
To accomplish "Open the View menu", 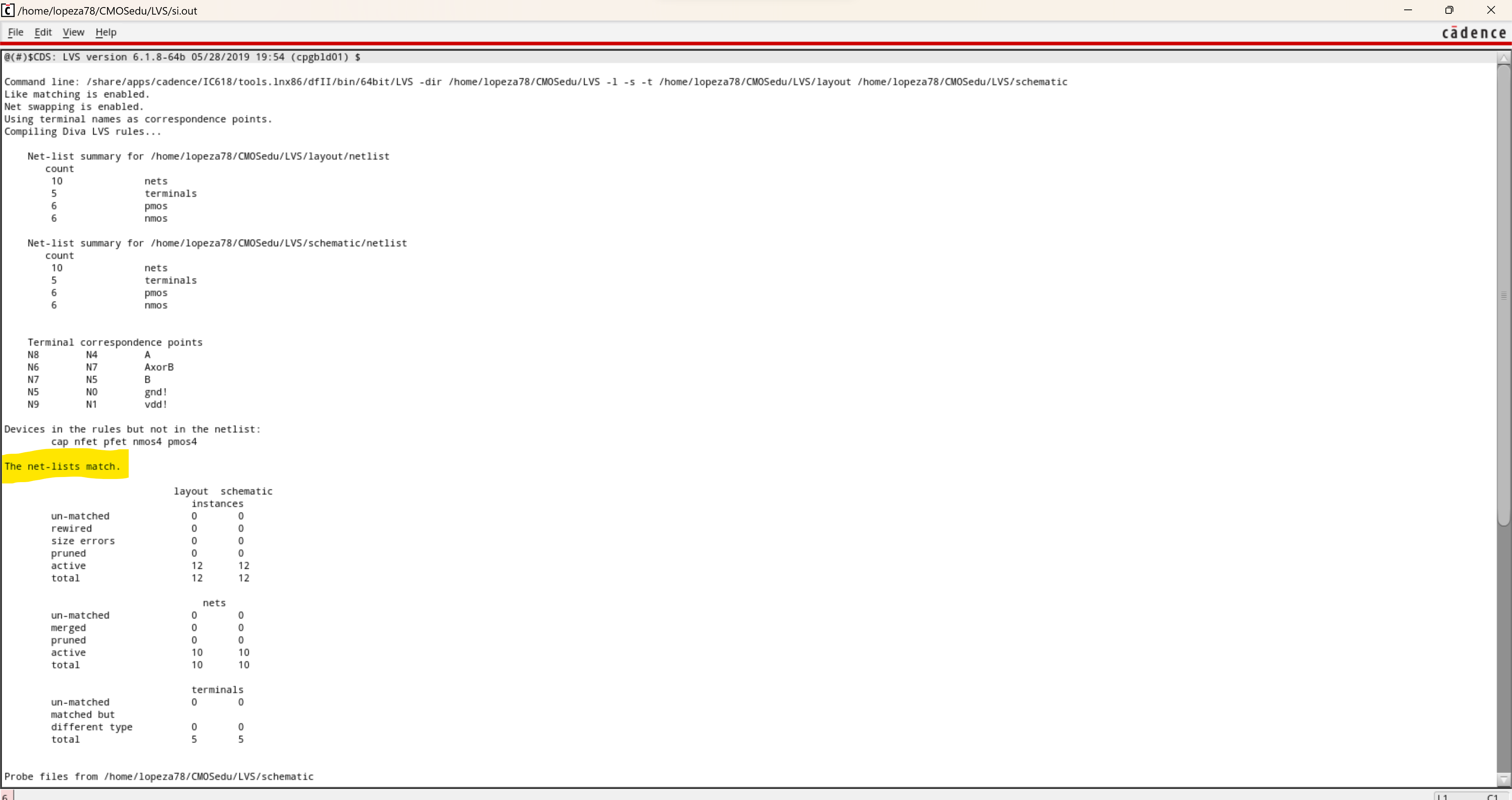I will (73, 32).
